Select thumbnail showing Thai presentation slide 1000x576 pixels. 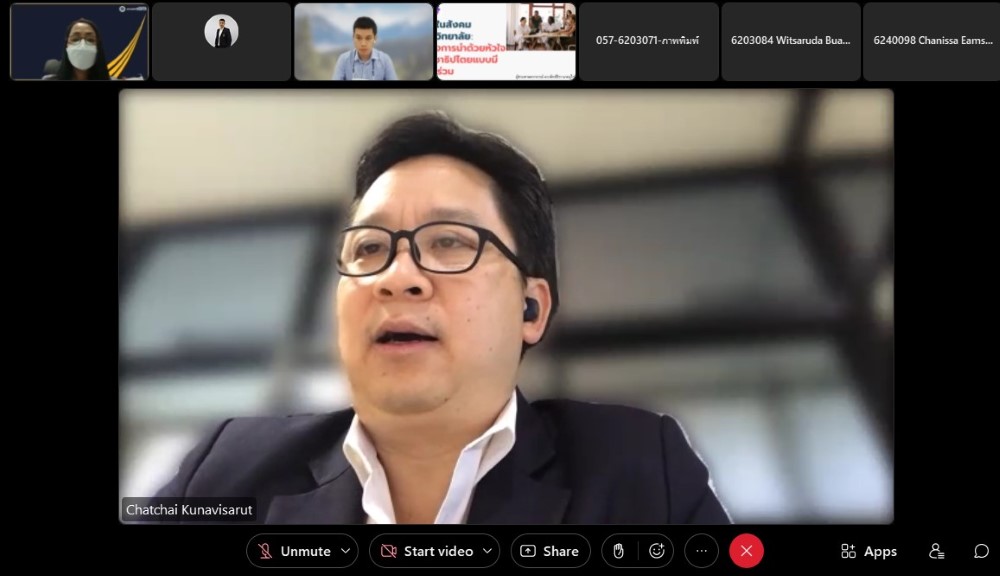tap(506, 41)
